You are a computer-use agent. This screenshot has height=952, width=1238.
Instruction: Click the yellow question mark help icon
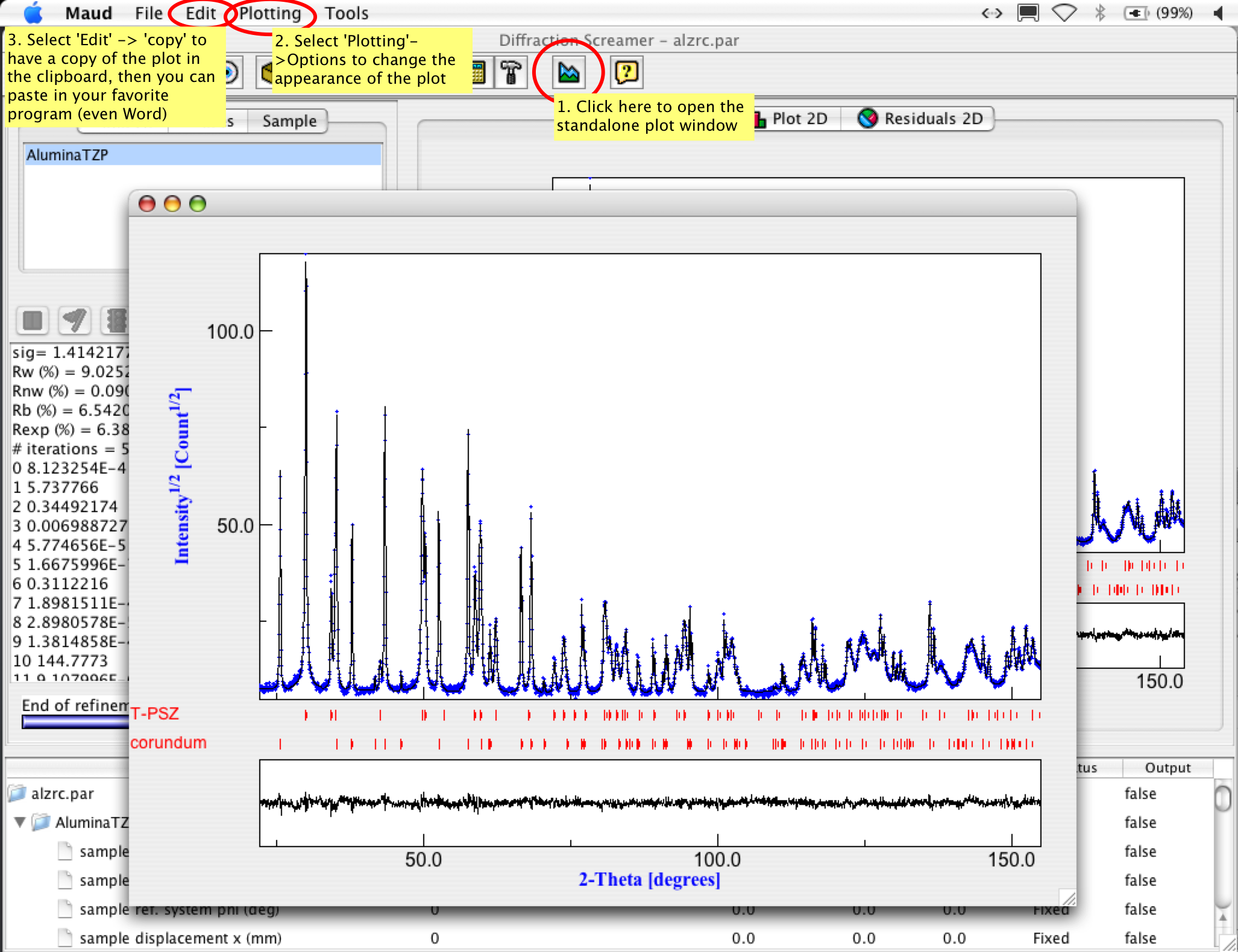click(626, 73)
